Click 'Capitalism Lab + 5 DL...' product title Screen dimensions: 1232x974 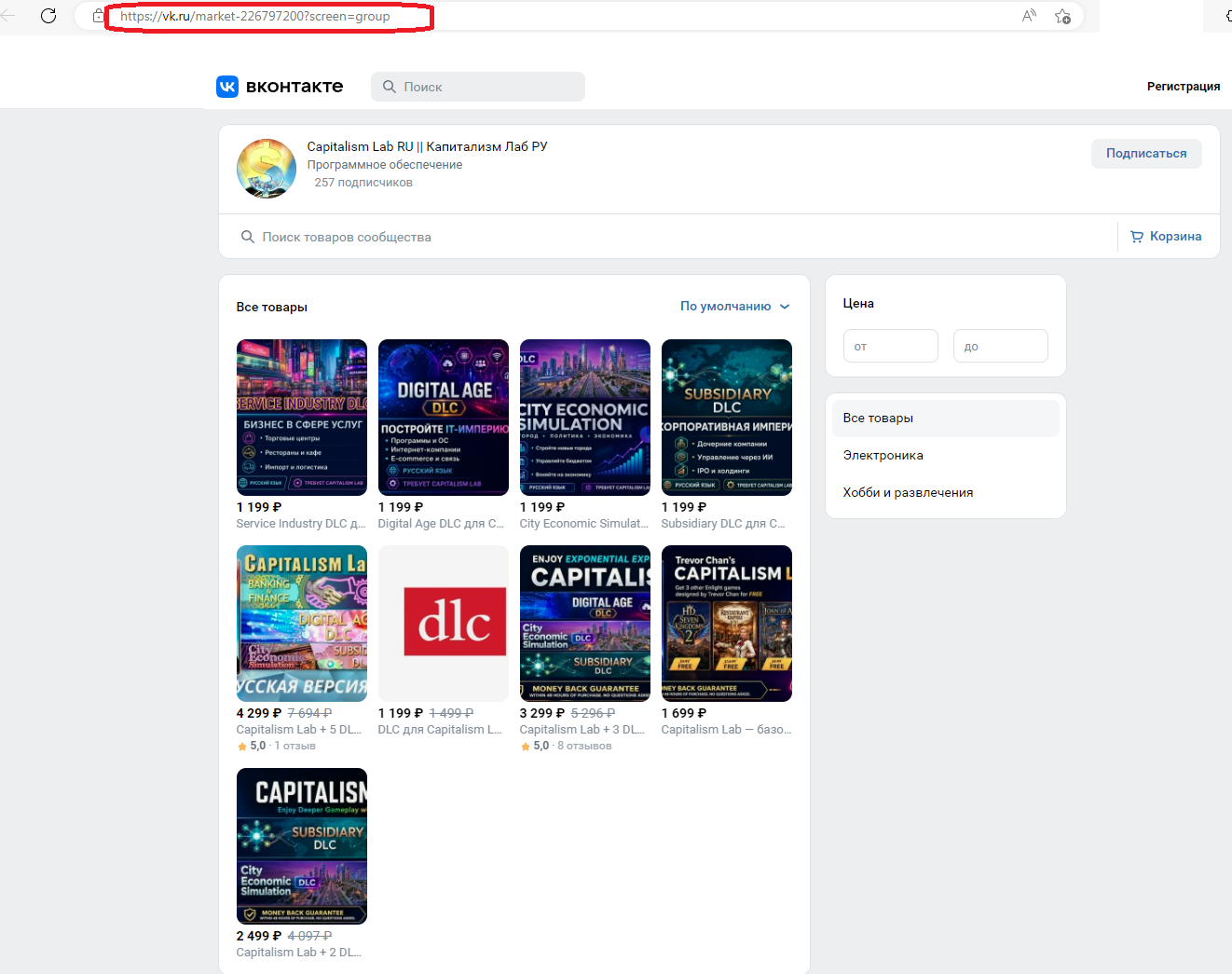pyautogui.click(x=299, y=730)
